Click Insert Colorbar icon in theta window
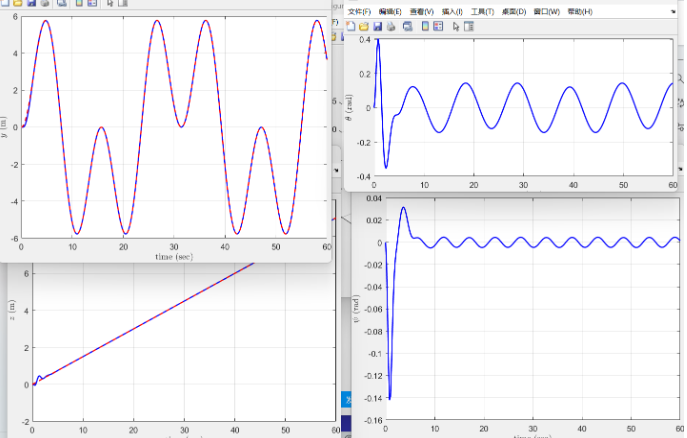 click(x=425, y=27)
